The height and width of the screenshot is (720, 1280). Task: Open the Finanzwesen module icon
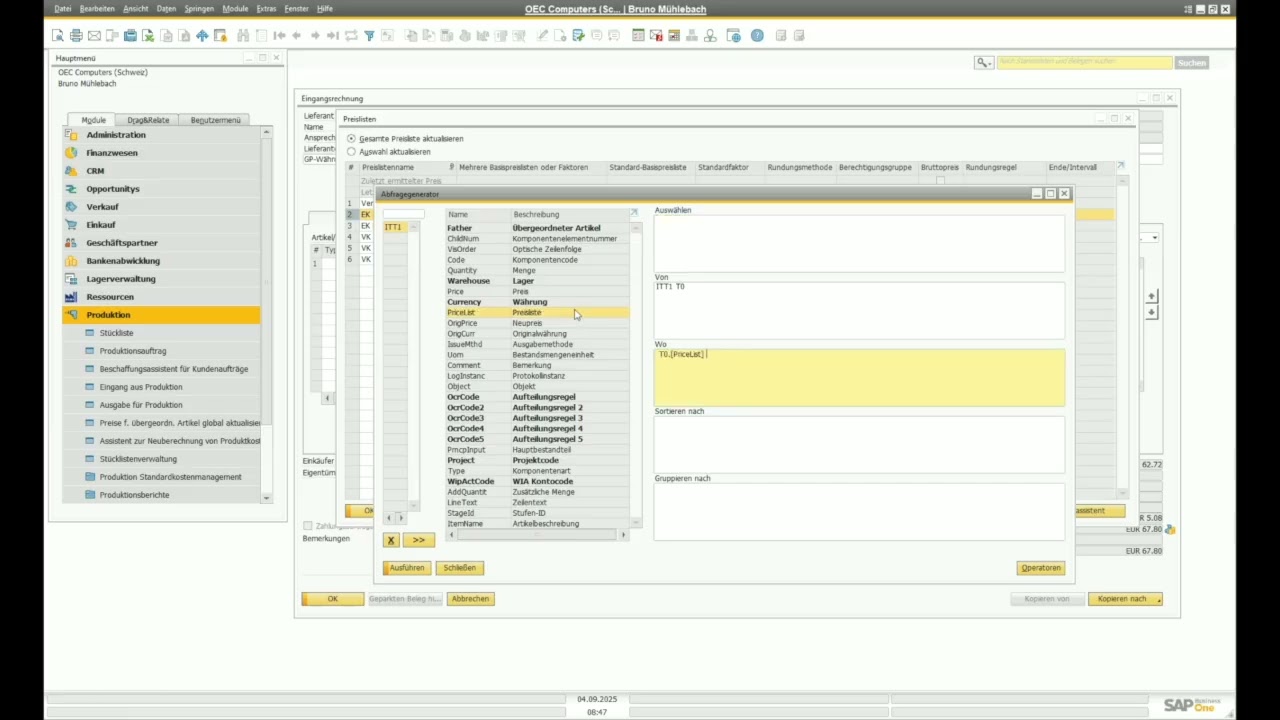tap(71, 153)
